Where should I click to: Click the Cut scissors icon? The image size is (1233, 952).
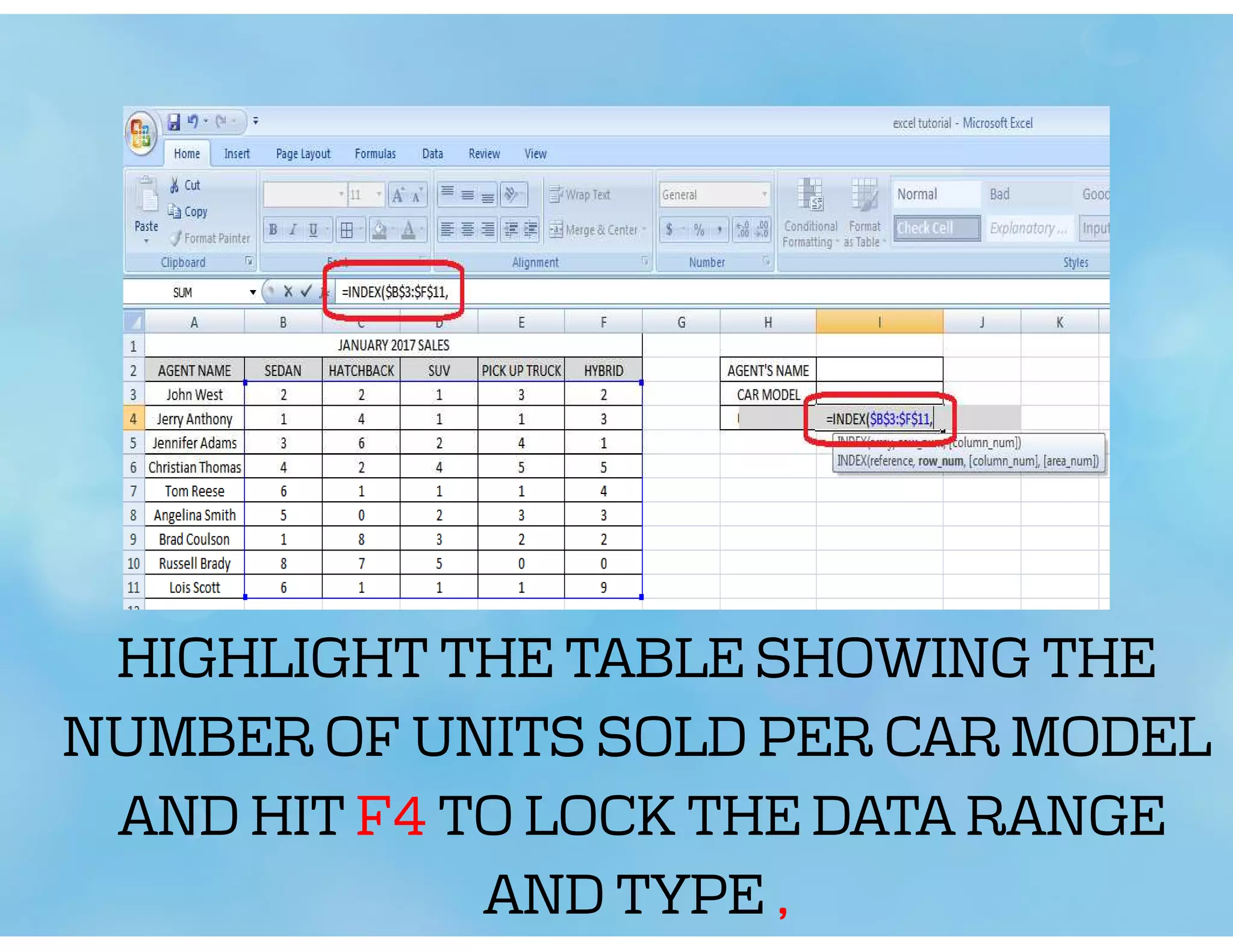point(175,185)
